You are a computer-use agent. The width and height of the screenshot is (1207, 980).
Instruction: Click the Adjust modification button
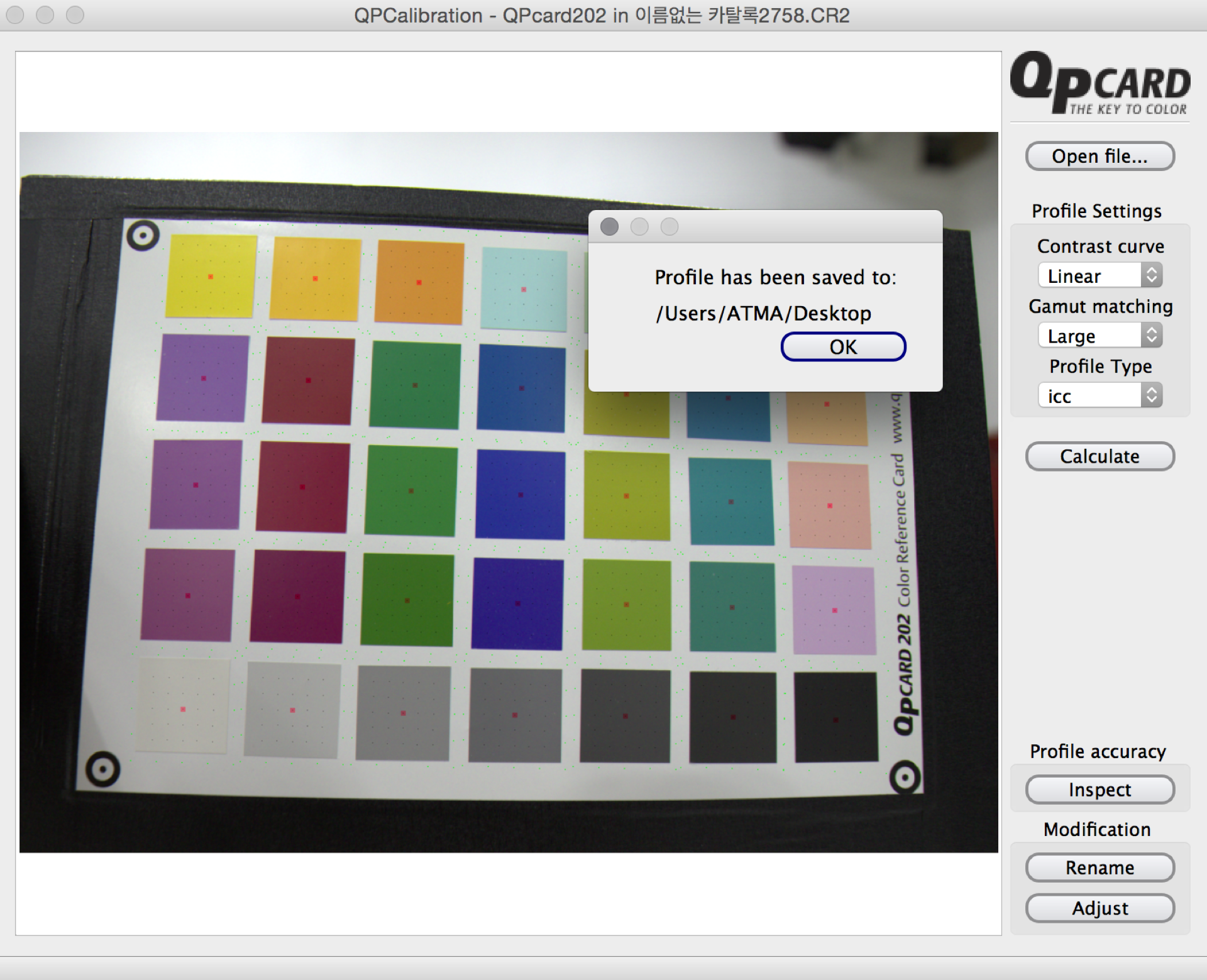tap(1100, 908)
